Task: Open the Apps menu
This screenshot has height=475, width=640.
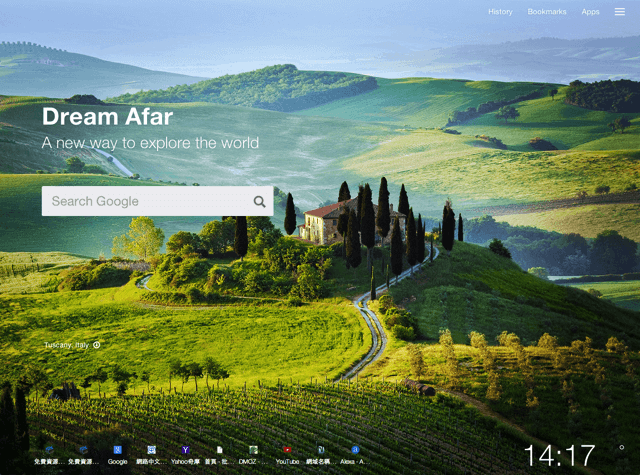Action: coord(590,12)
